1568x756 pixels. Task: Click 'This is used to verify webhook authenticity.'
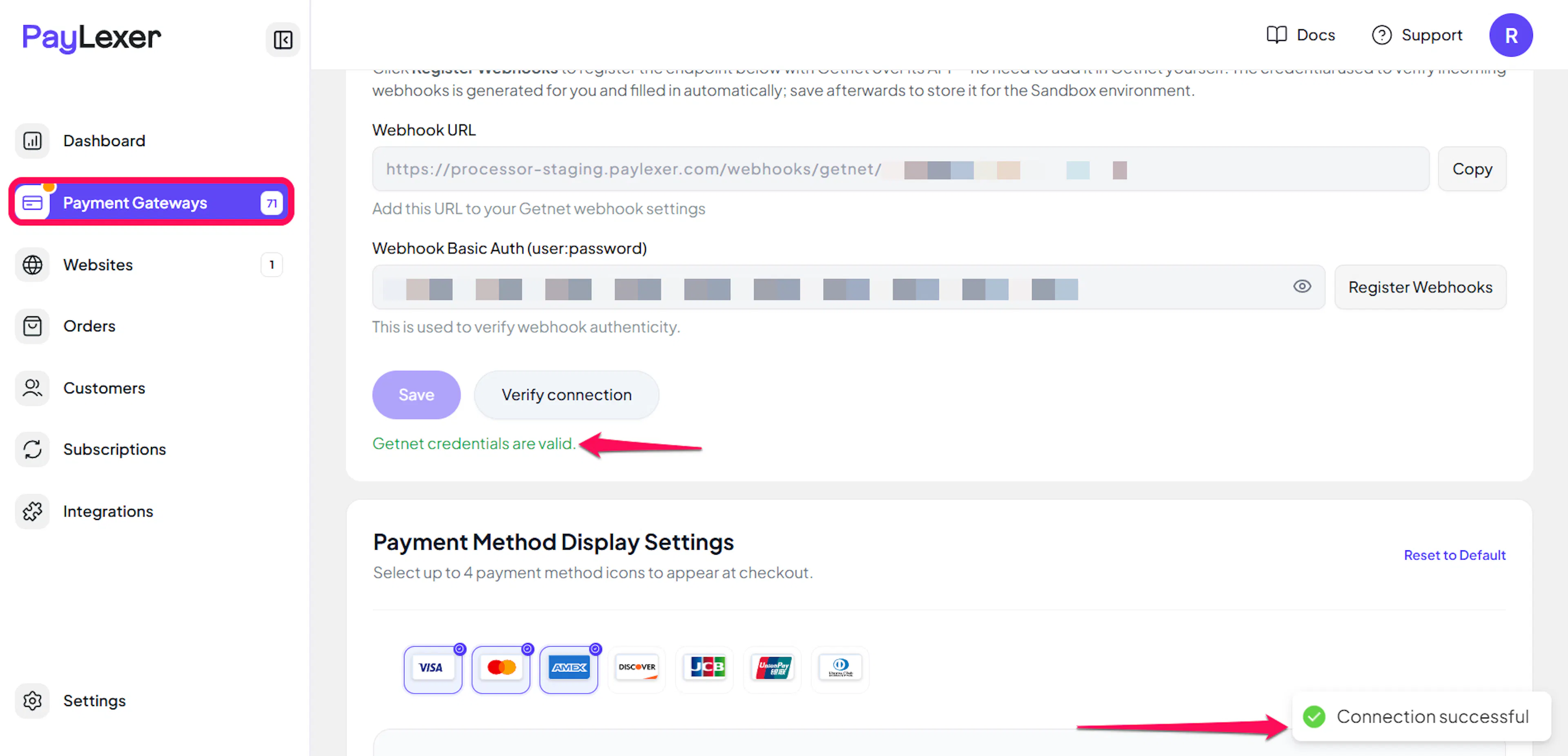point(526,327)
